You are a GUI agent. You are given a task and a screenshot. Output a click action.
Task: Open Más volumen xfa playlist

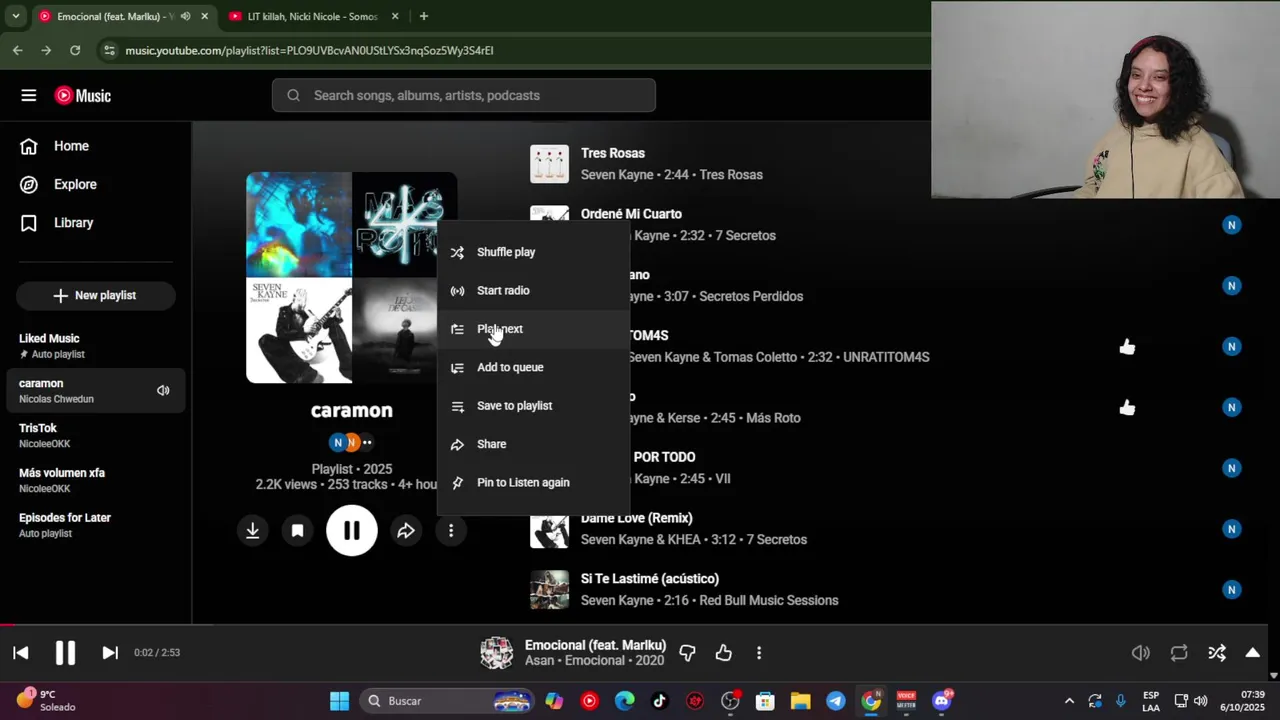[x=96, y=480]
